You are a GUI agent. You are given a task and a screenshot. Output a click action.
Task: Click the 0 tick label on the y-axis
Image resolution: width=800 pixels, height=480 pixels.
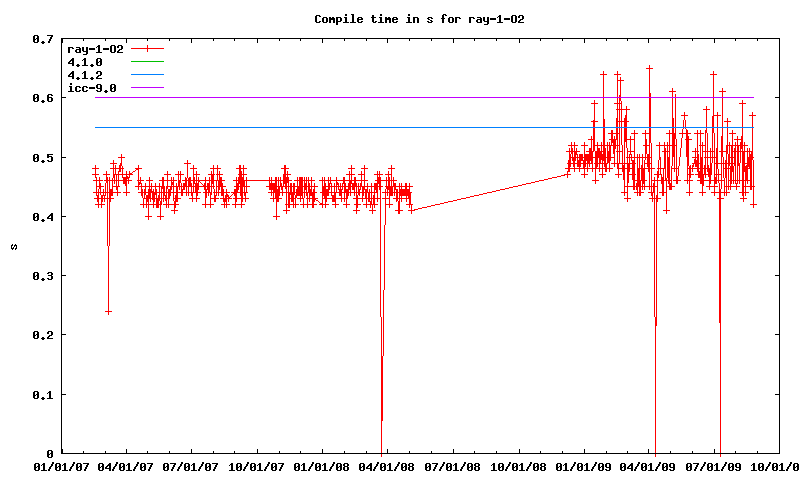click(50, 454)
